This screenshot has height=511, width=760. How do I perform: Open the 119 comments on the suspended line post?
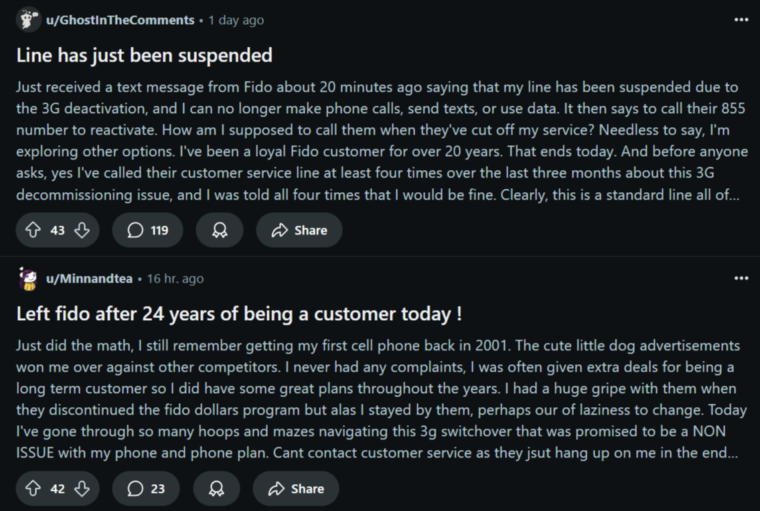pos(147,230)
